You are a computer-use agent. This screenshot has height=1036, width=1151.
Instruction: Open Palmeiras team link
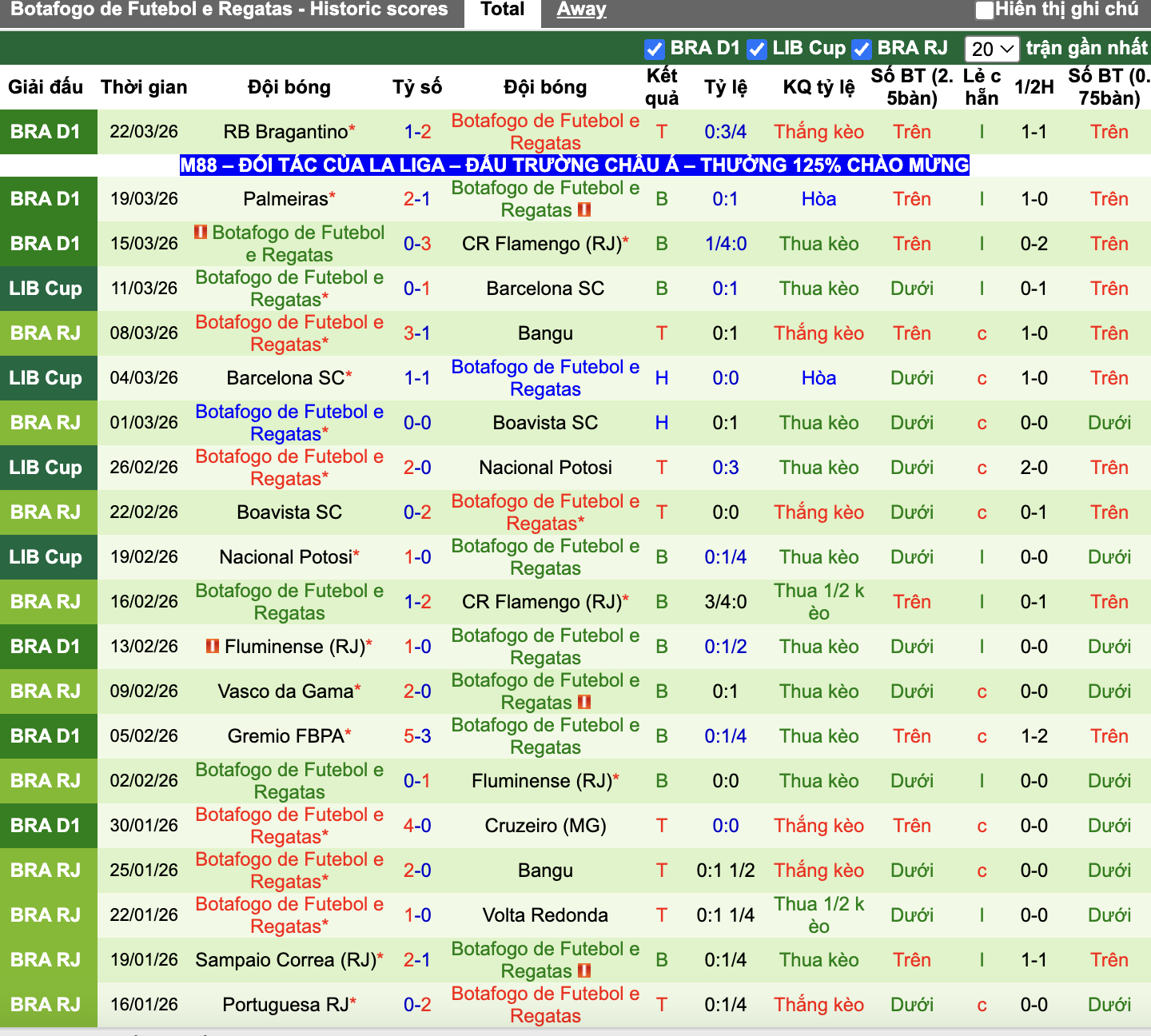point(286,199)
